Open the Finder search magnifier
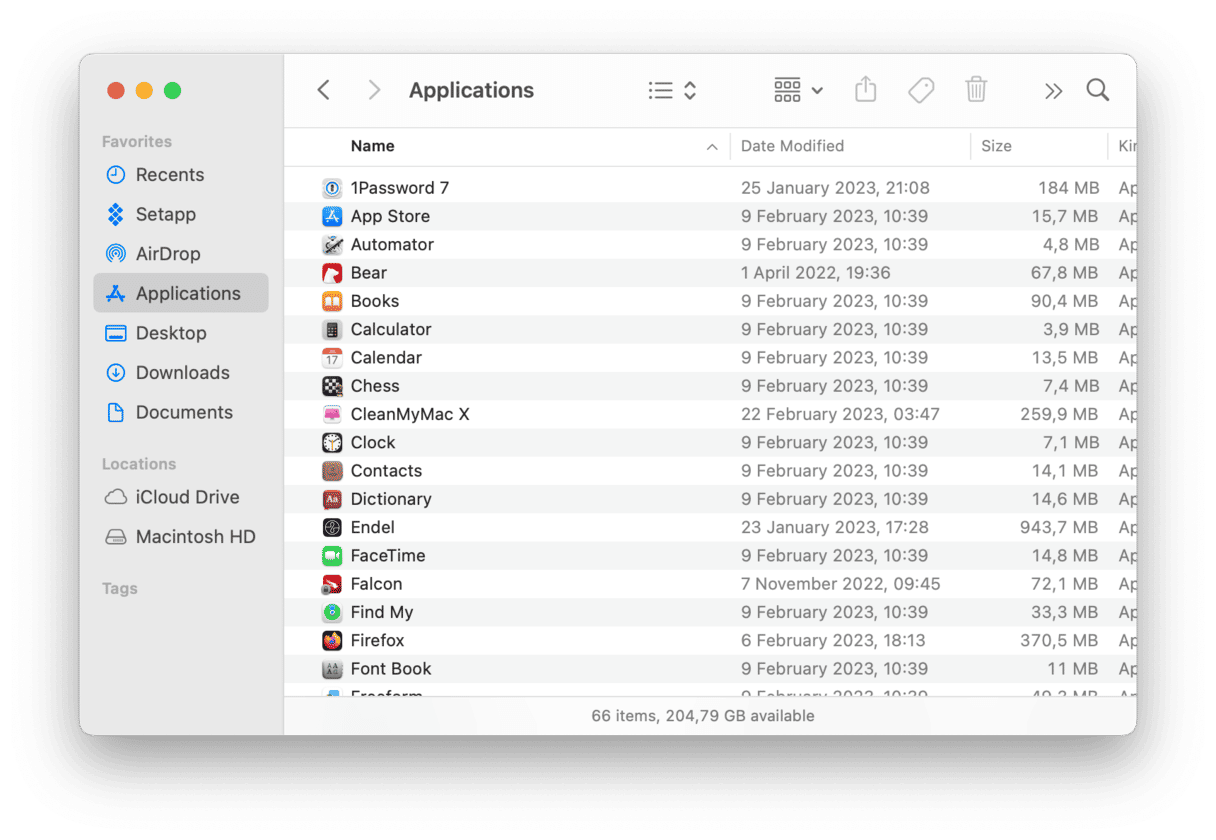The image size is (1216, 840). 1098,90
